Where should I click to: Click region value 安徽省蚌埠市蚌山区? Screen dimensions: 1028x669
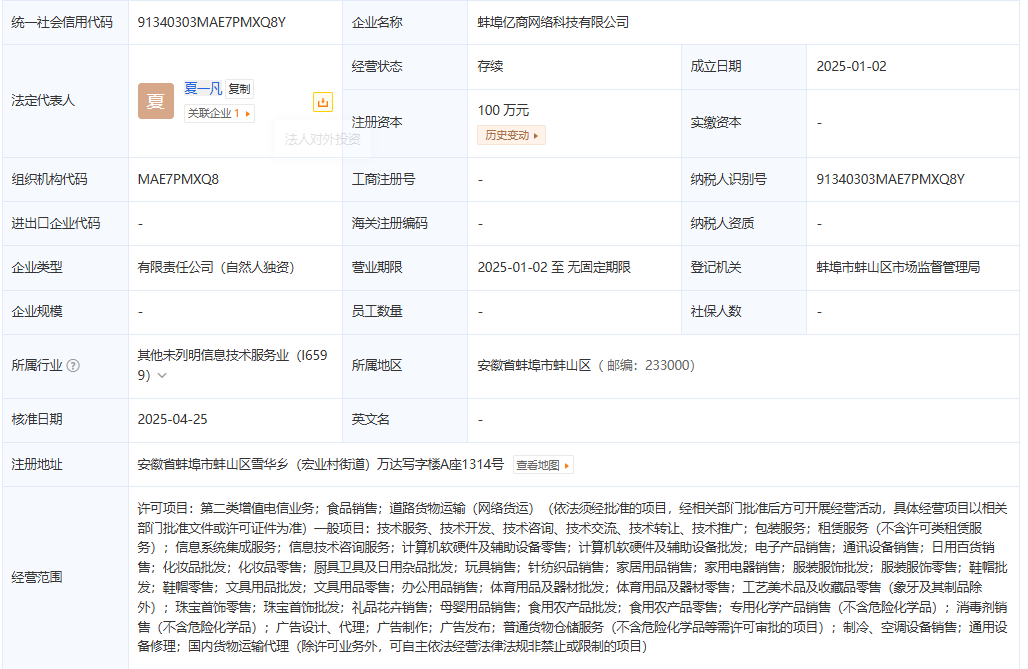[x=535, y=366]
